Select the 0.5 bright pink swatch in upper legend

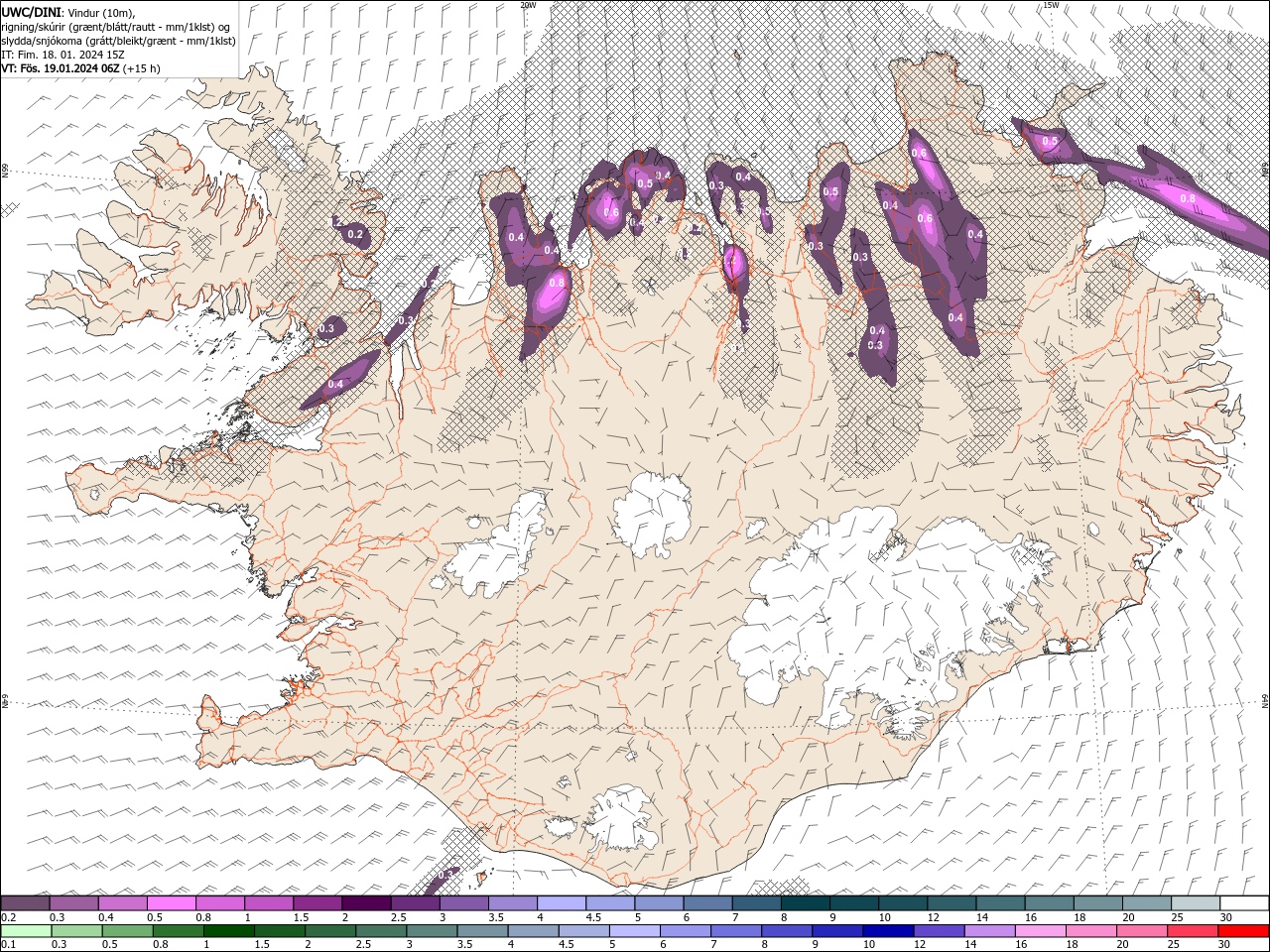(x=171, y=902)
